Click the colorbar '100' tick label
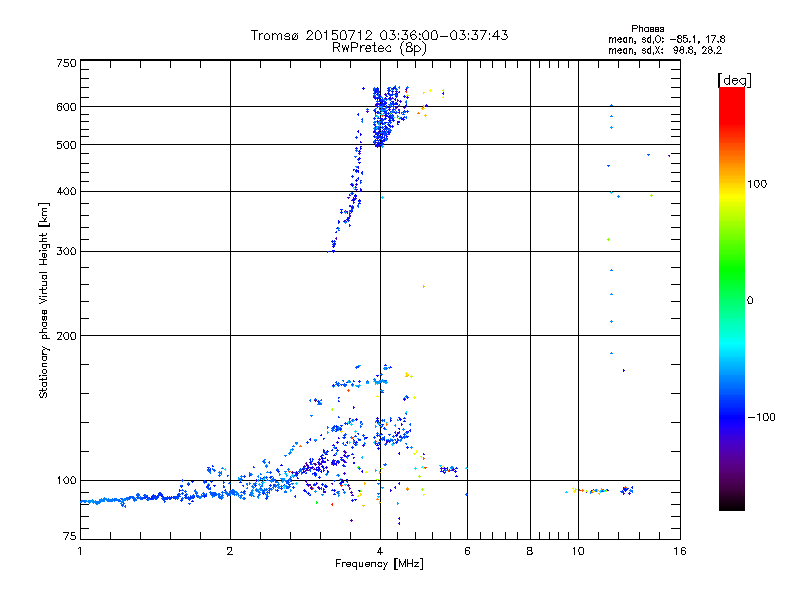The height and width of the screenshot is (600, 800). point(757,184)
